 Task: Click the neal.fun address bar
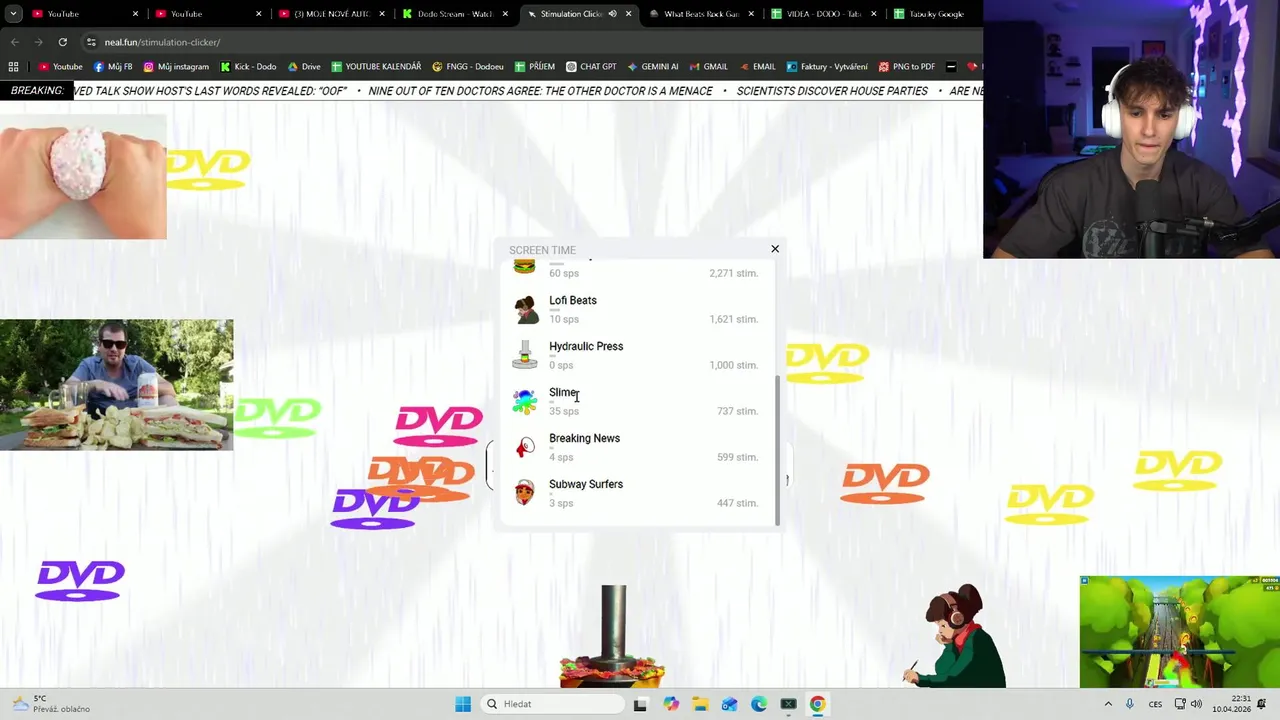point(530,42)
